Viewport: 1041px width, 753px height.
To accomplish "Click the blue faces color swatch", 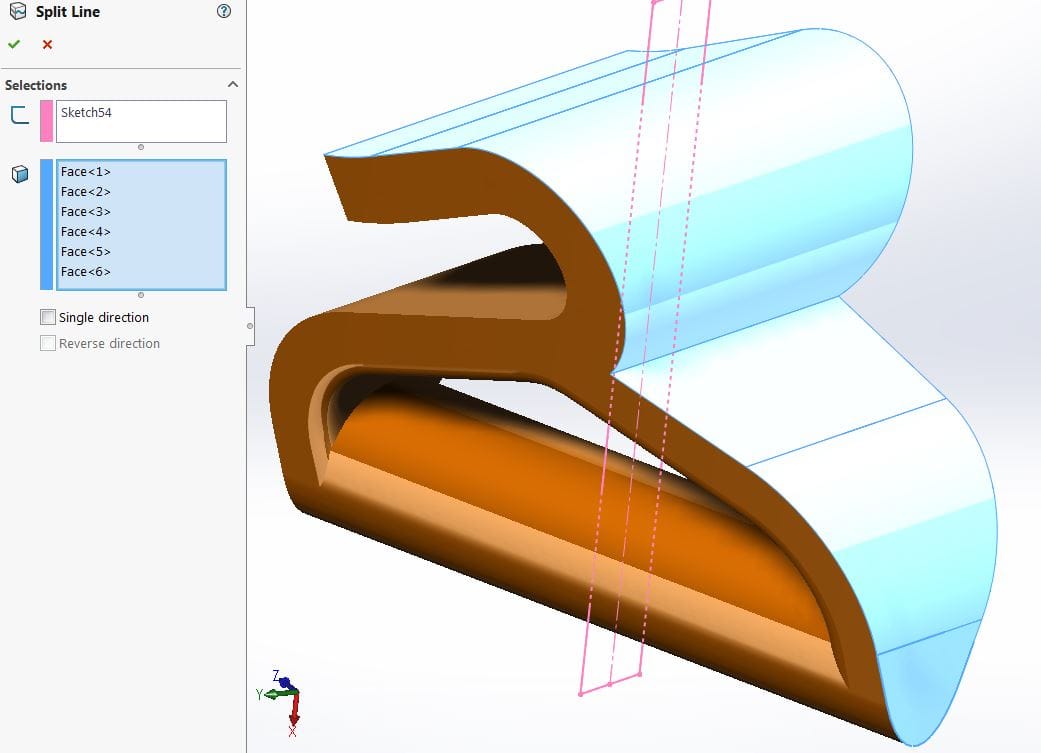I will 46,224.
